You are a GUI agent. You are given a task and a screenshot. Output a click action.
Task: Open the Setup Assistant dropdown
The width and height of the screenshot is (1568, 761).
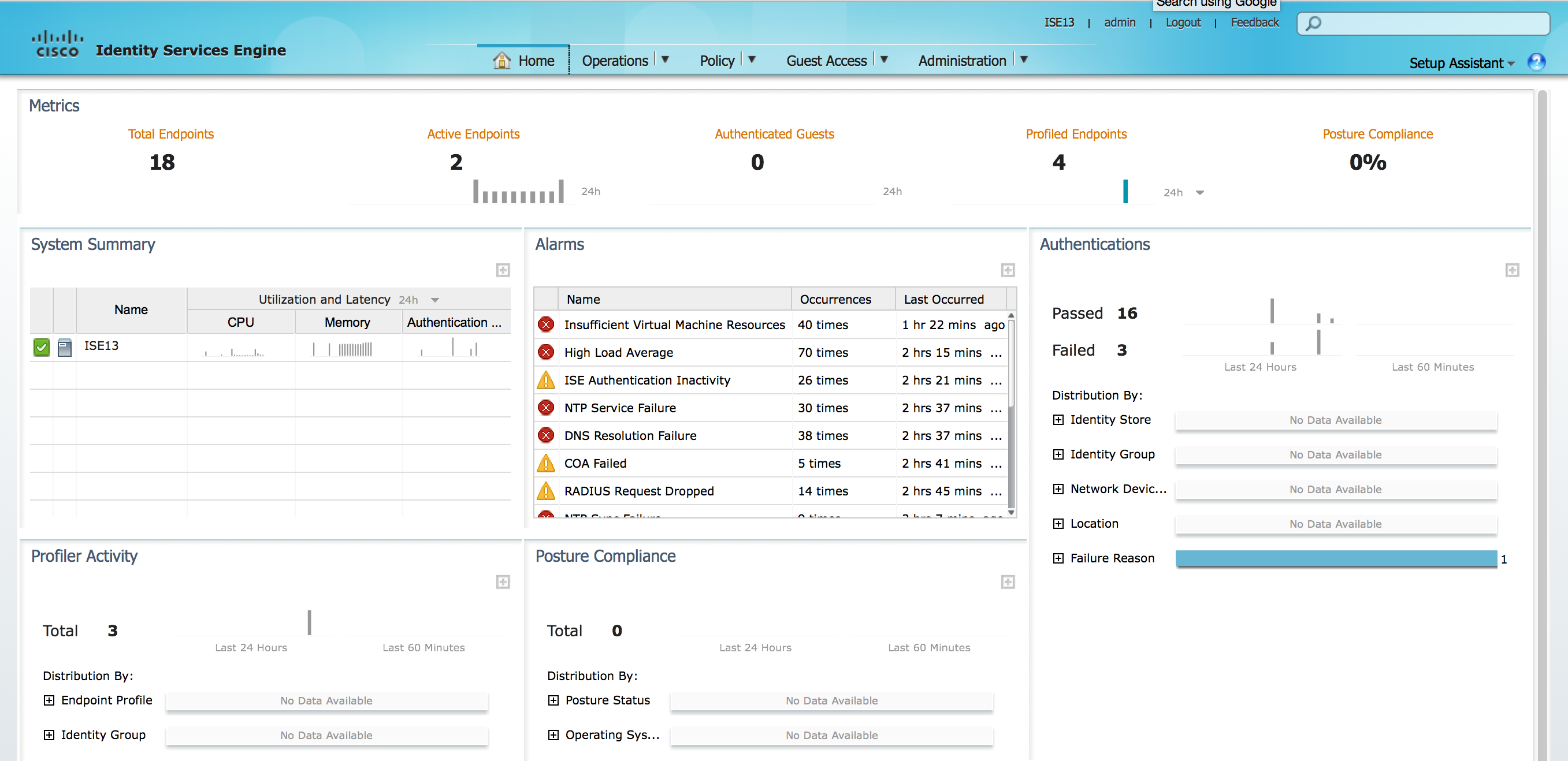pyautogui.click(x=1461, y=64)
